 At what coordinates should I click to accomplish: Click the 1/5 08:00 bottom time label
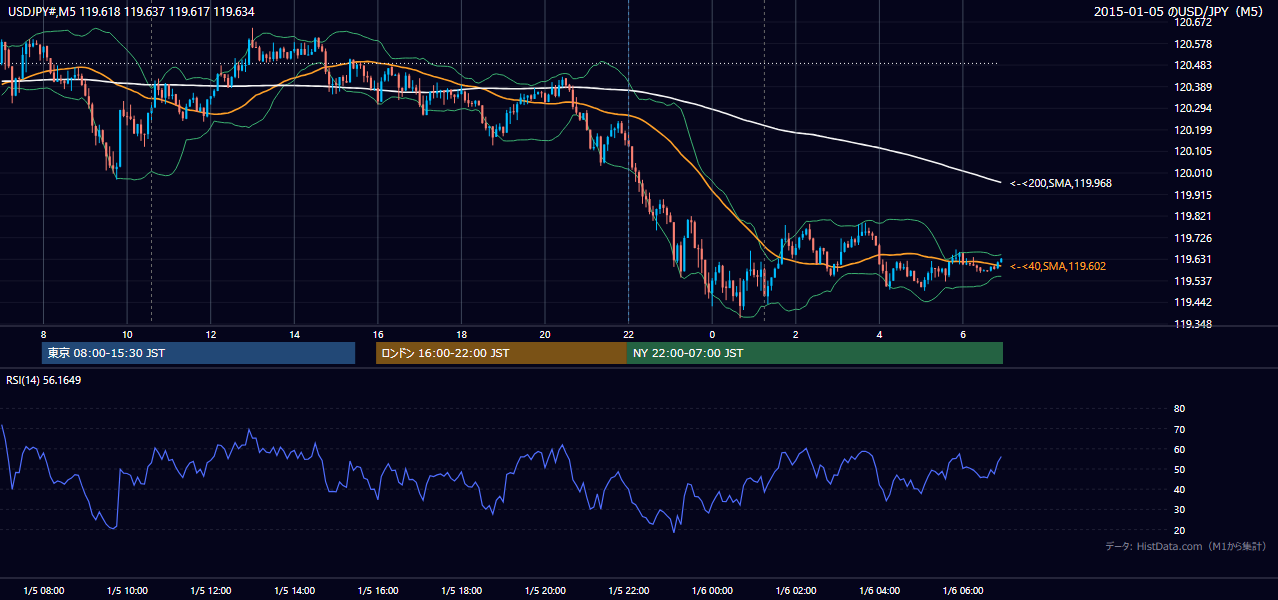pyautogui.click(x=43, y=591)
